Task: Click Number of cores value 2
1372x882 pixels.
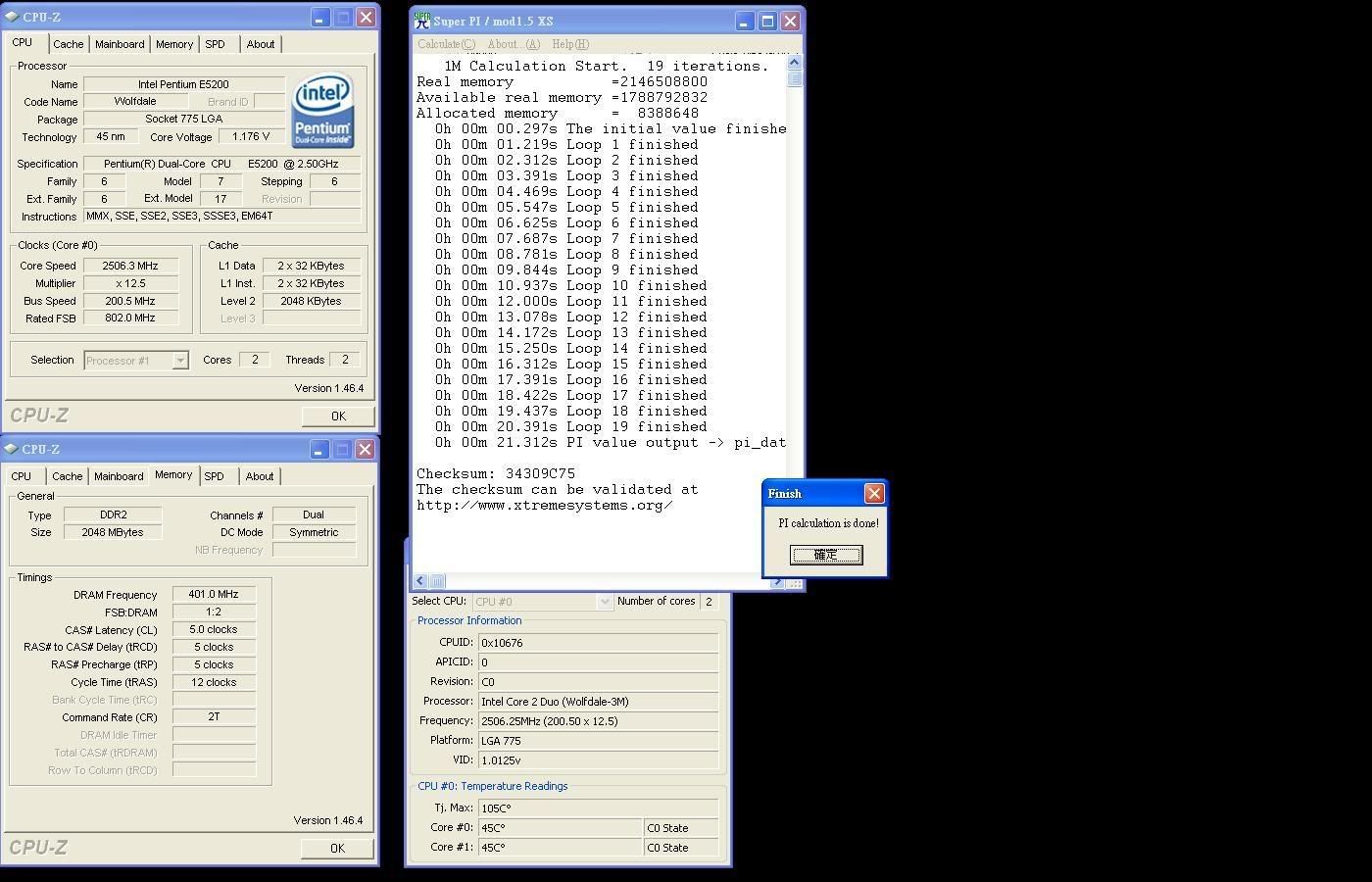Action: click(709, 602)
